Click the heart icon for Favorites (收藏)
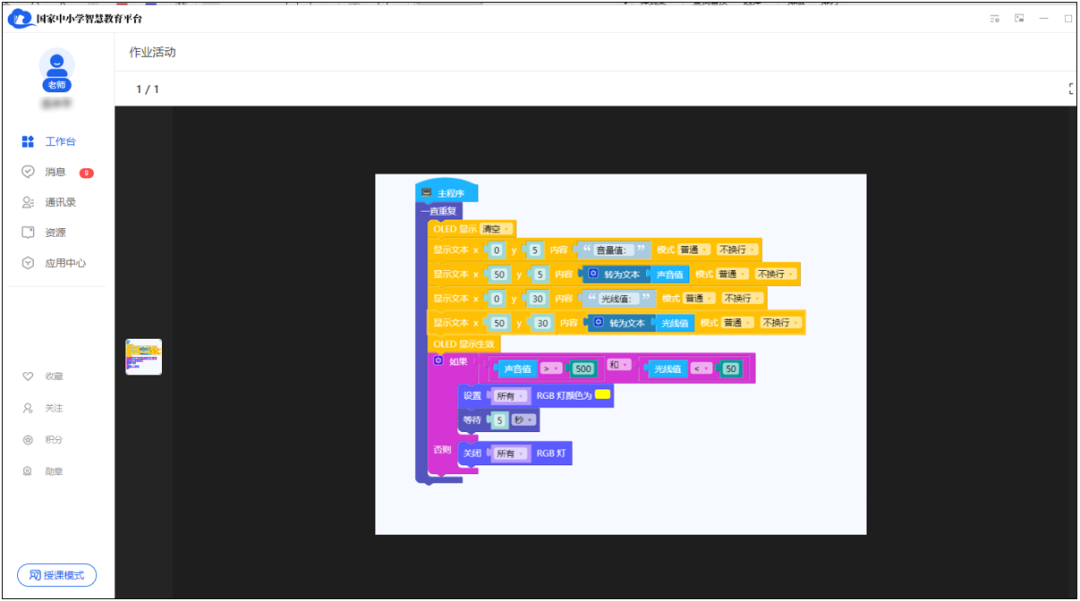 pos(28,376)
